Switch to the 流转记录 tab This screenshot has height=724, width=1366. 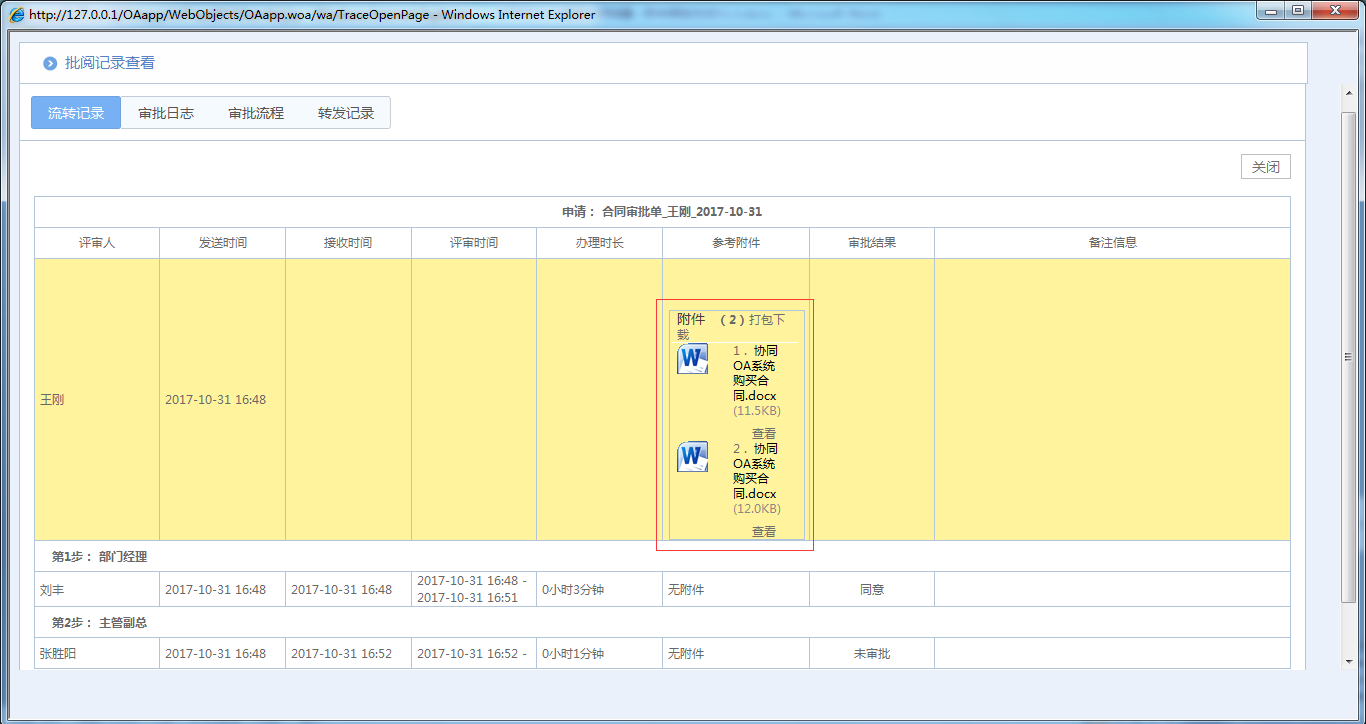(x=76, y=113)
